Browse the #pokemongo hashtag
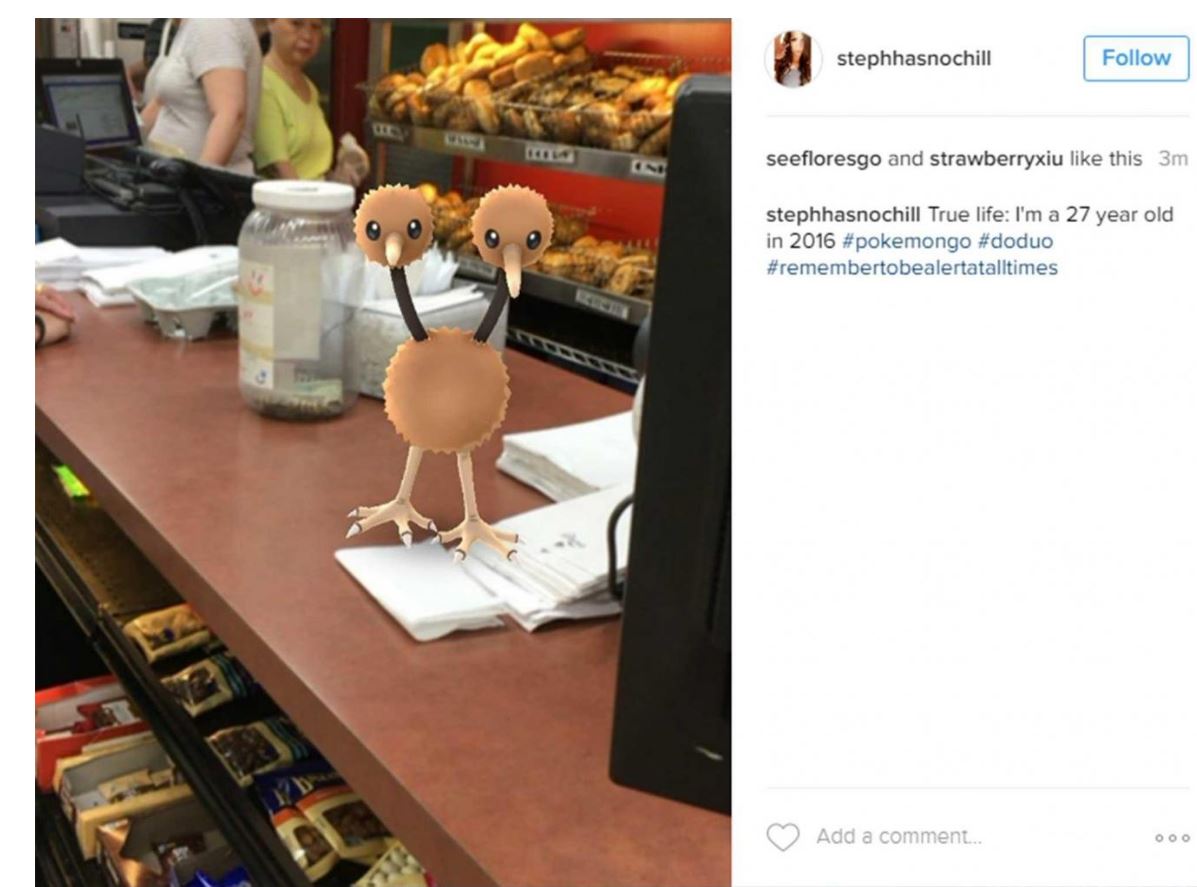The width and height of the screenshot is (1197, 887). coord(906,241)
